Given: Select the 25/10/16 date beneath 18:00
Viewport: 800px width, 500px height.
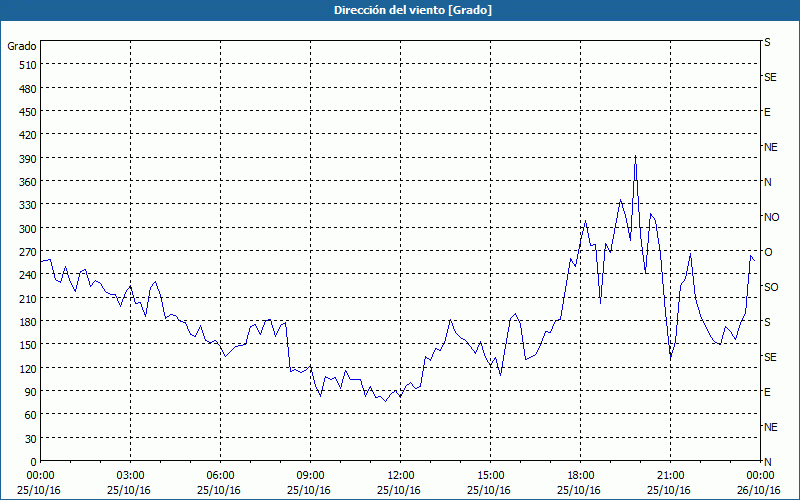Looking at the screenshot, I should pos(579,490).
